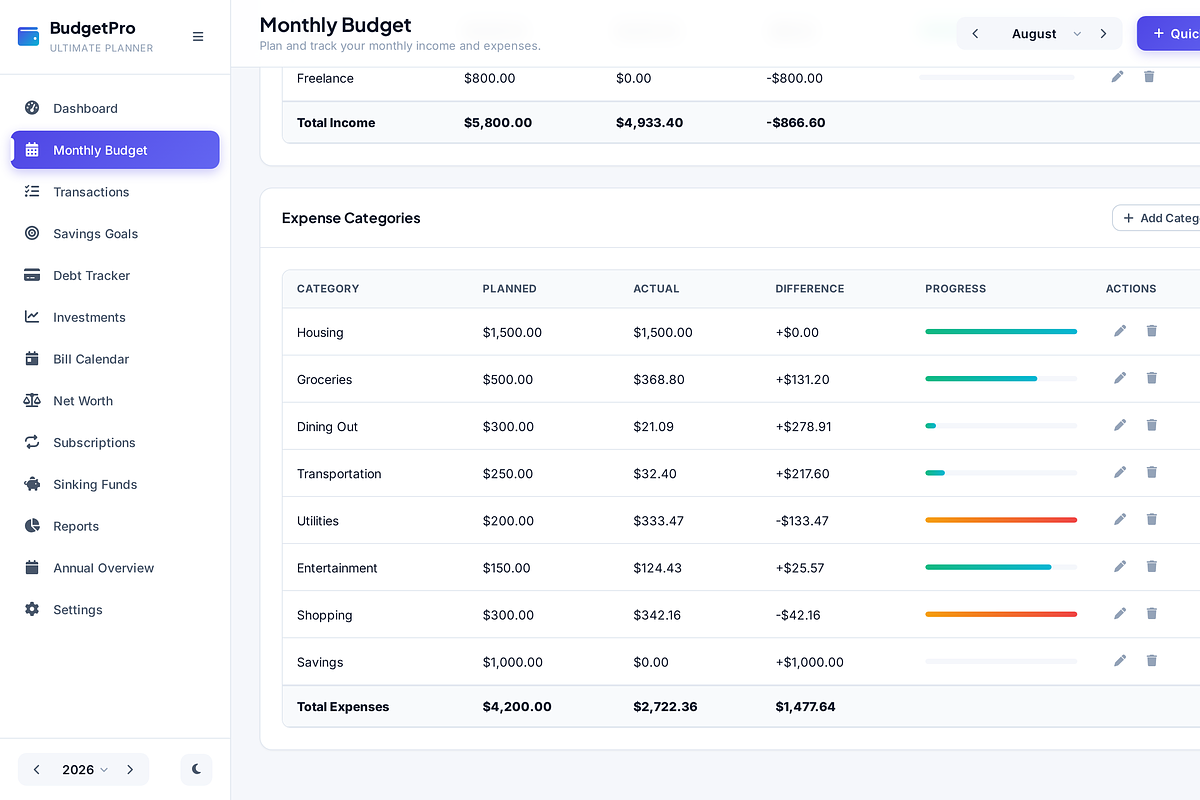Go to previous year arrow
The height and width of the screenshot is (800, 1200).
tap(37, 769)
